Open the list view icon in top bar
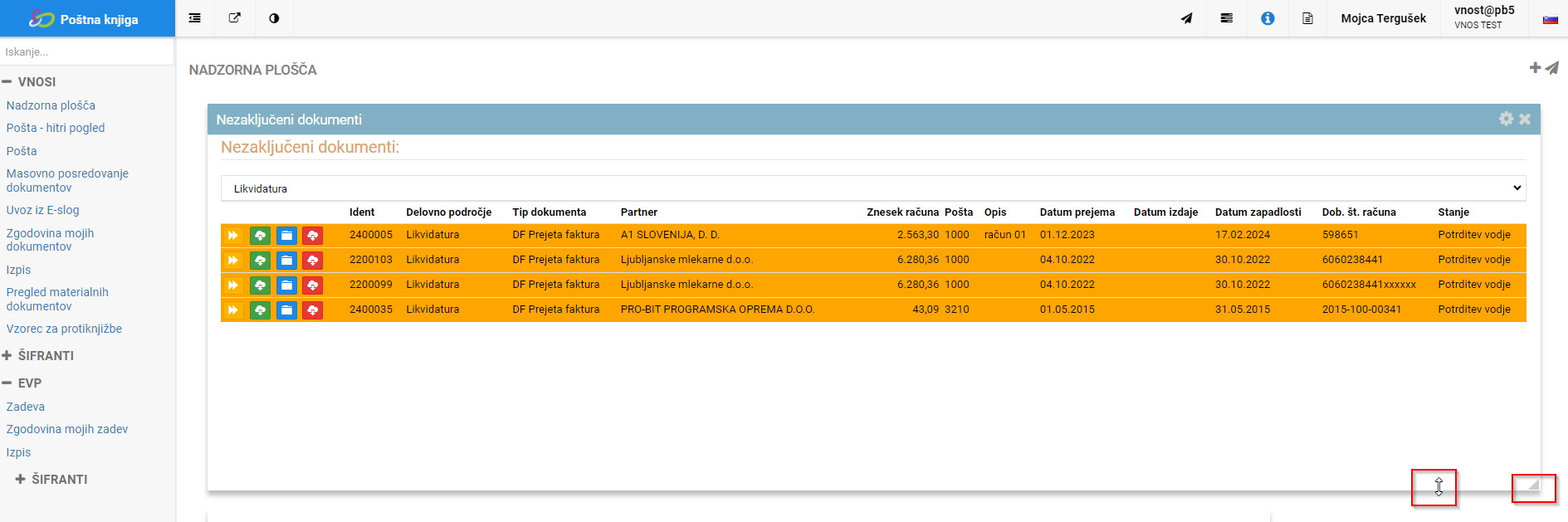The width and height of the screenshot is (1568, 522). [x=1227, y=18]
